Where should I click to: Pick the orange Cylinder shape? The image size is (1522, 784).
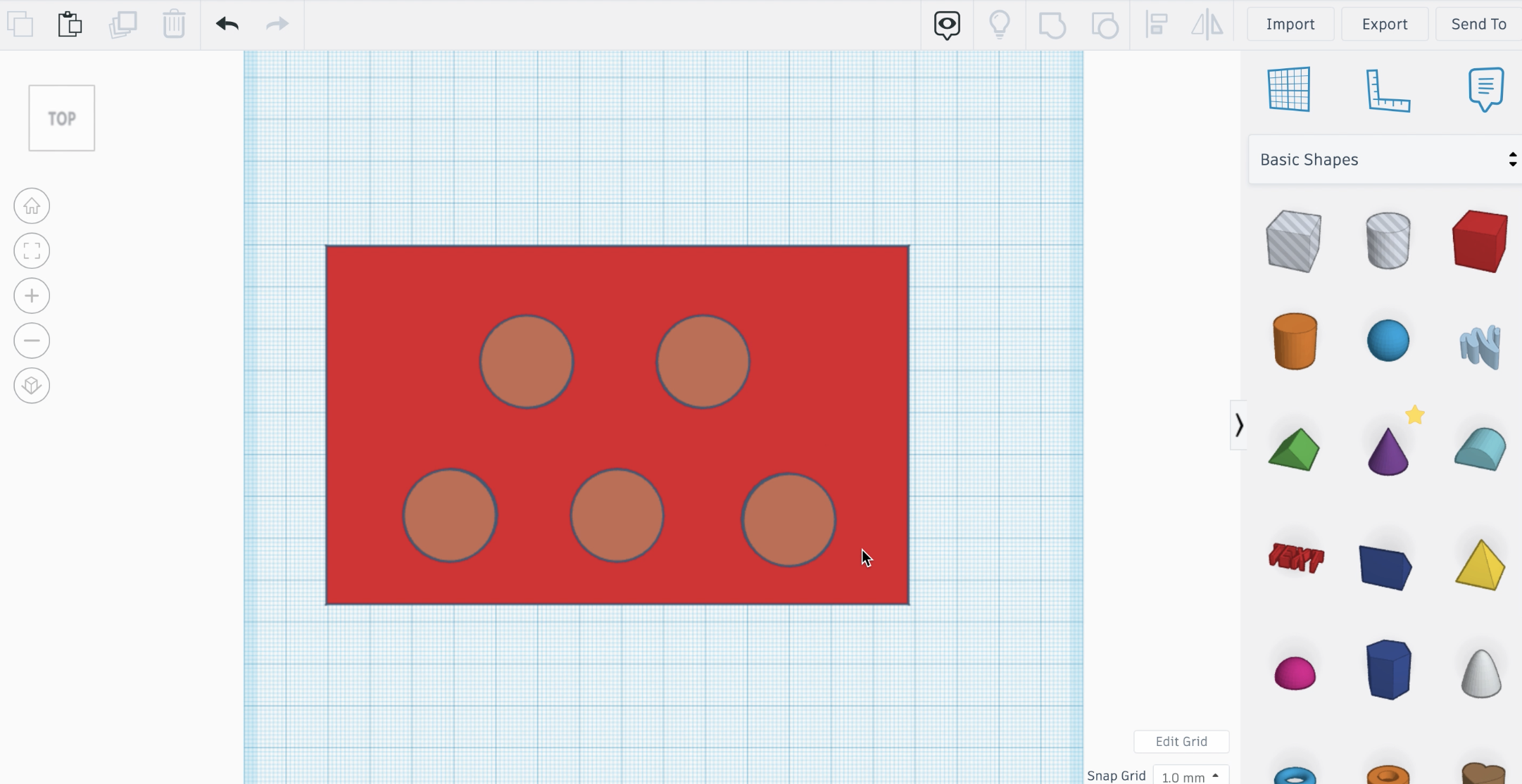pos(1295,341)
